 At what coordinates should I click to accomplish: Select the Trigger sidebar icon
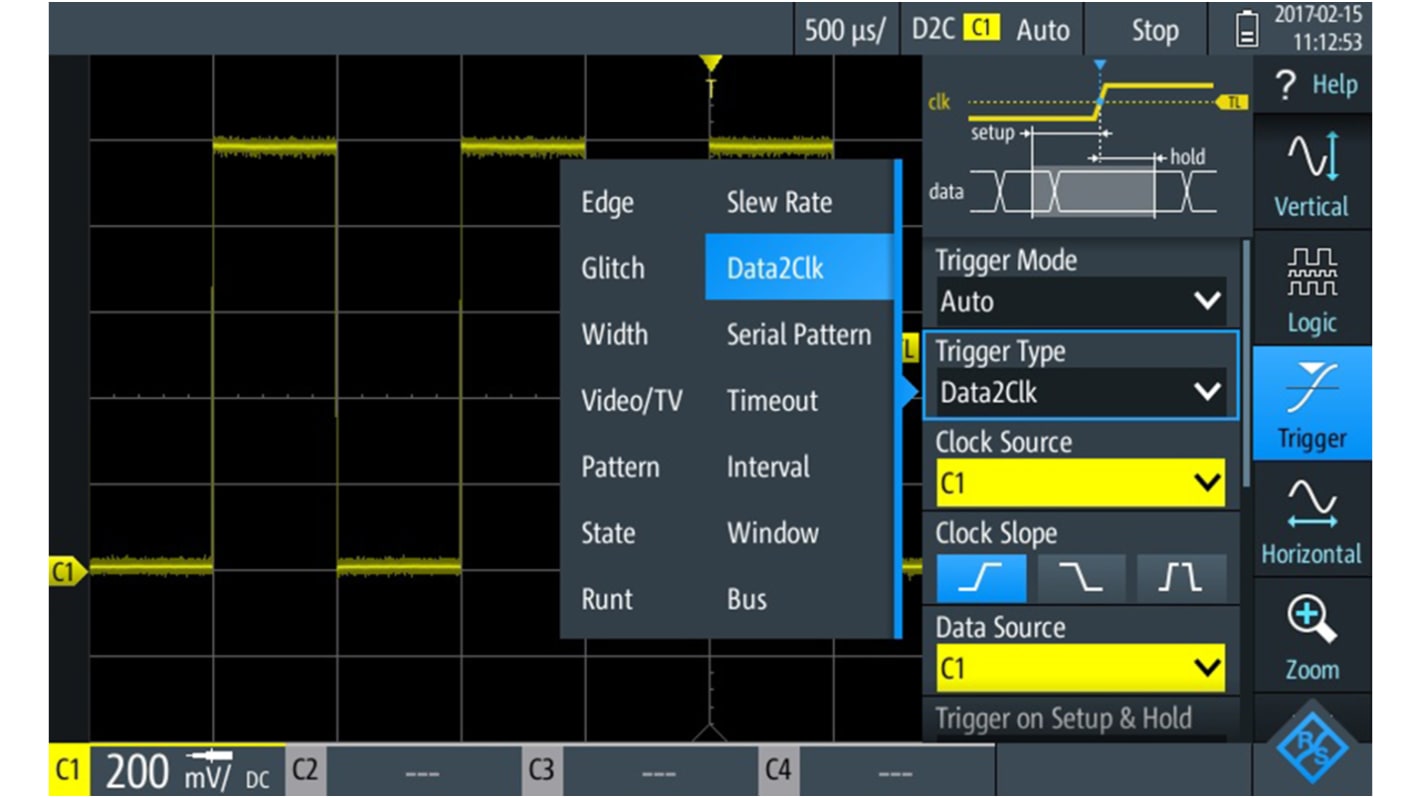pos(1311,404)
